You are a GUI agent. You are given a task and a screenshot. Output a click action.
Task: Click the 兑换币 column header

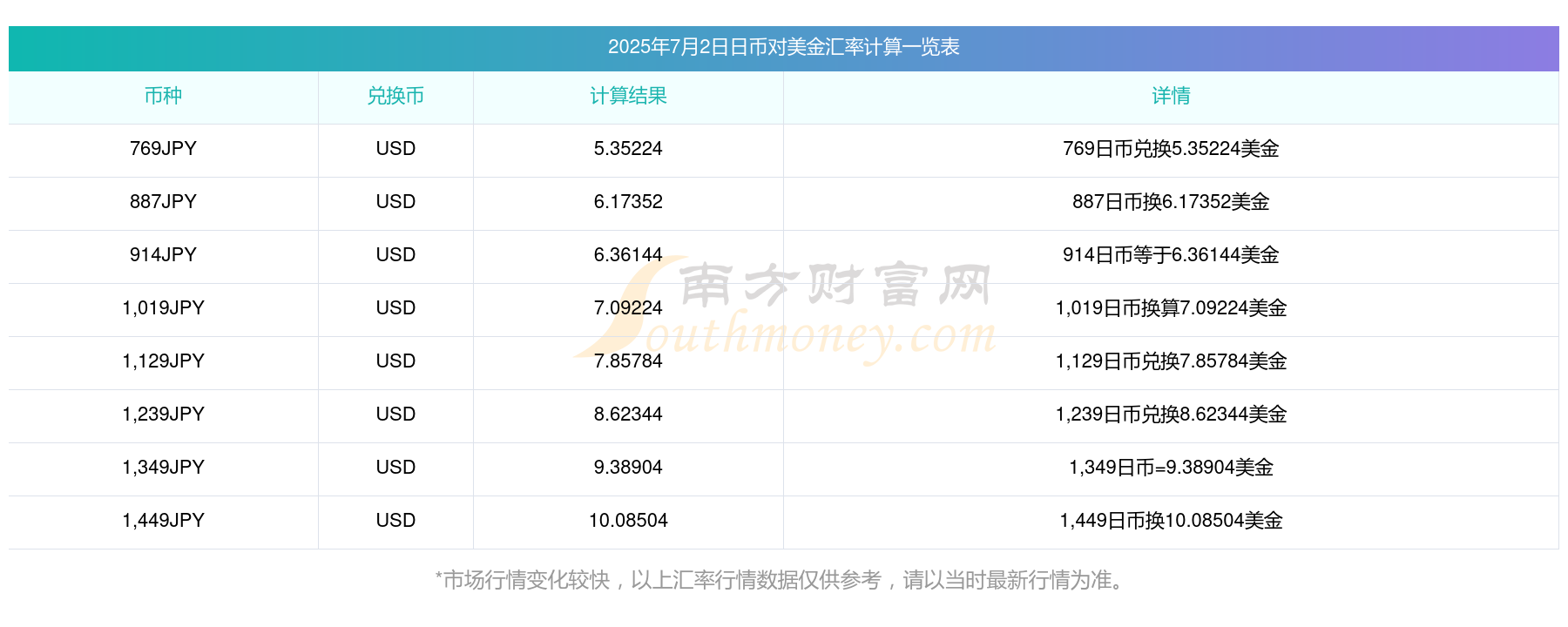395,96
